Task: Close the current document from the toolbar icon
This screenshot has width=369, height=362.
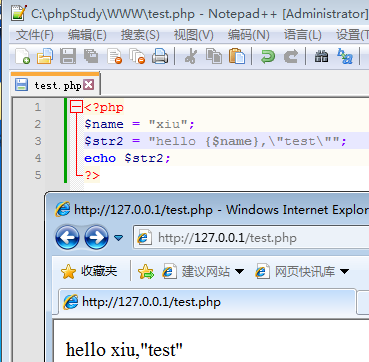Action: (x=114, y=56)
